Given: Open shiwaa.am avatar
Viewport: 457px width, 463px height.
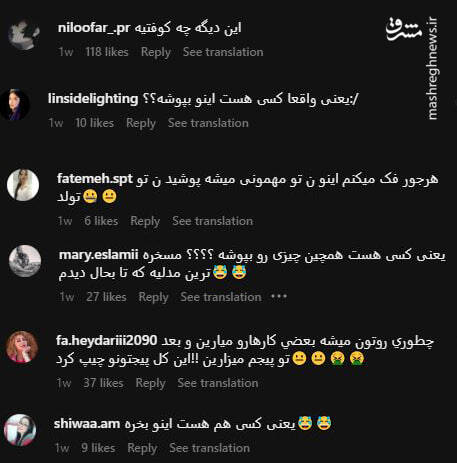Looking at the screenshot, I should click(20, 430).
